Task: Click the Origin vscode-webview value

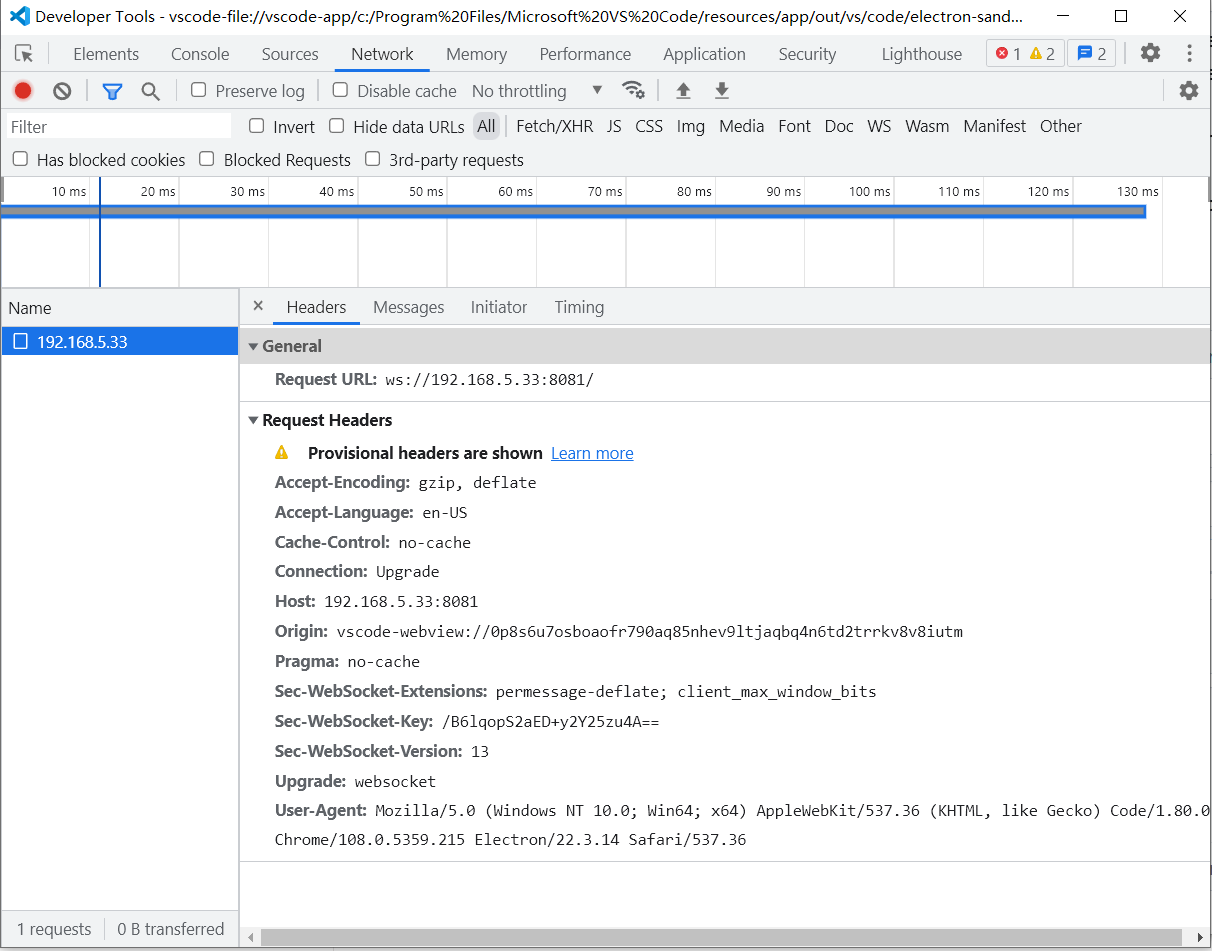Action: pos(649,632)
